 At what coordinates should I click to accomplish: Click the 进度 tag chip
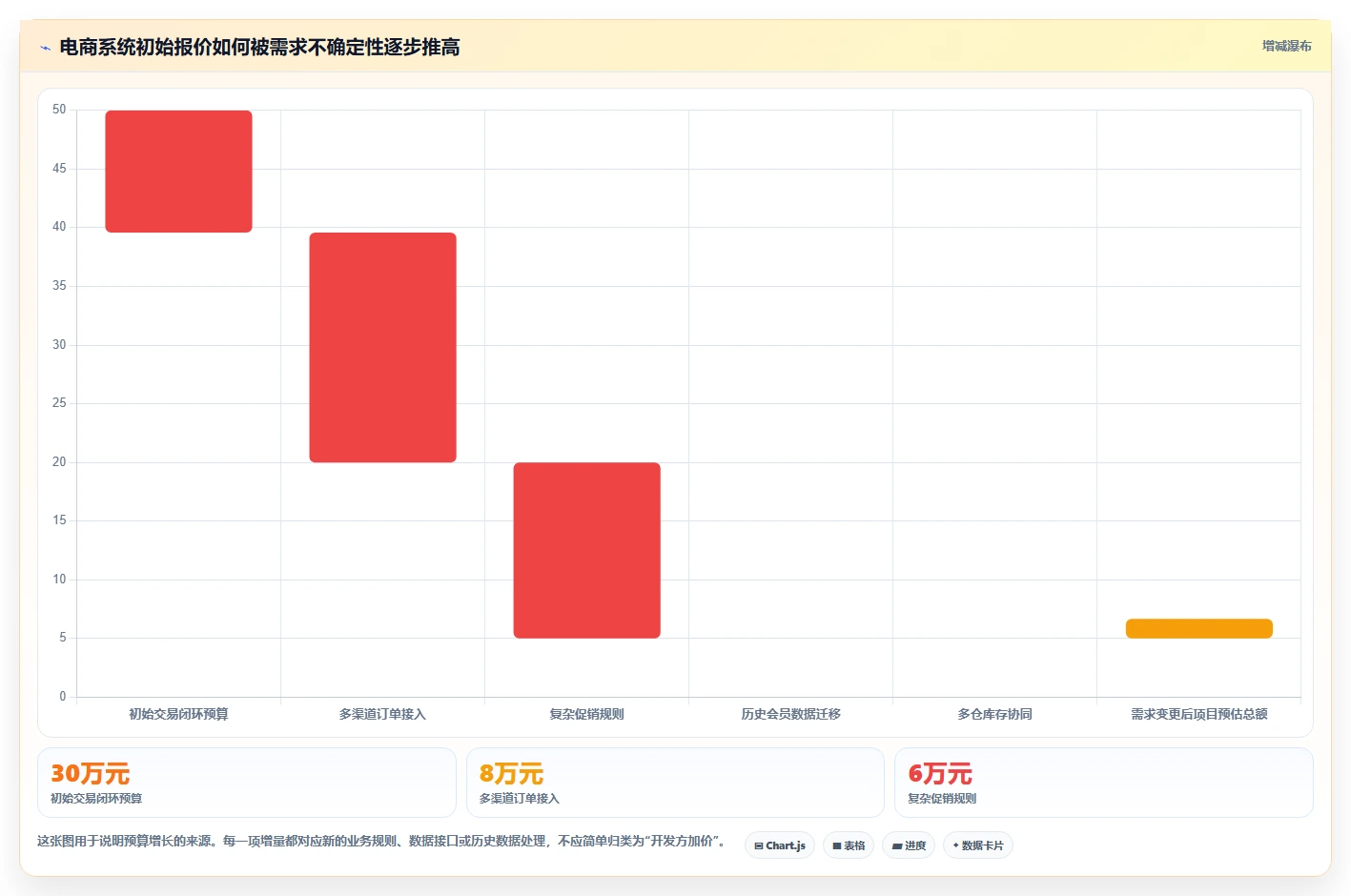tap(909, 845)
